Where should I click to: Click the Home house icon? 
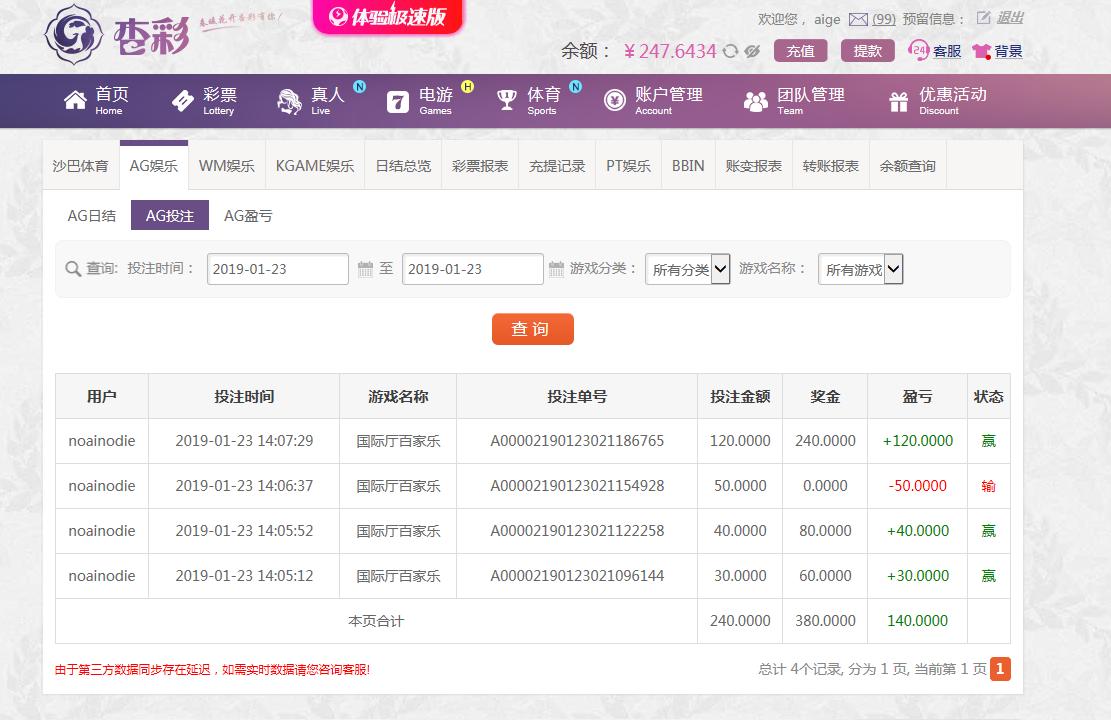click(75, 101)
